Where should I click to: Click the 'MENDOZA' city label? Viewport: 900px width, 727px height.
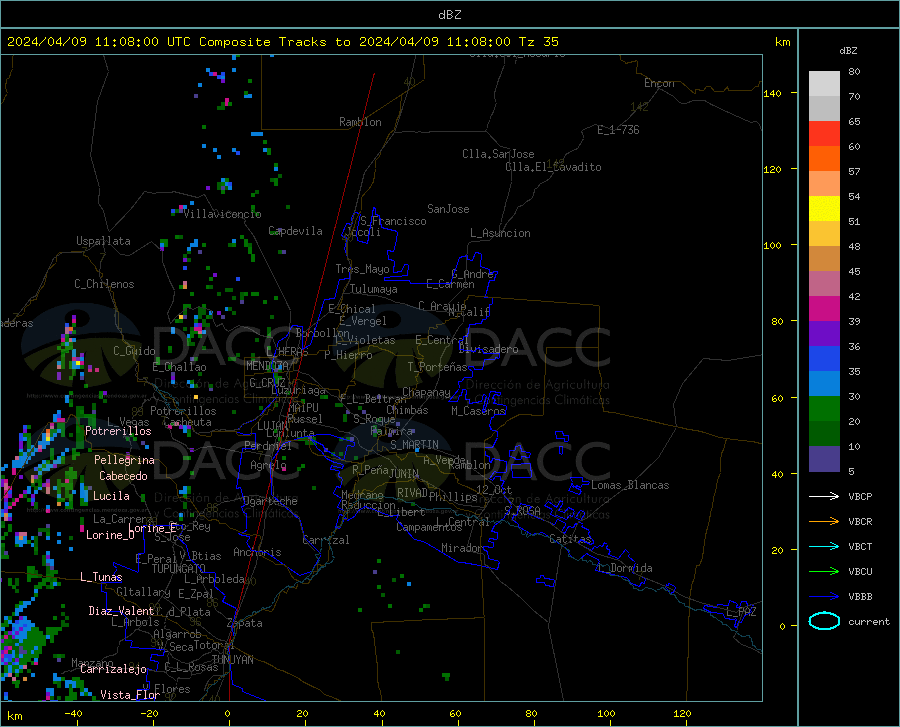[267, 366]
